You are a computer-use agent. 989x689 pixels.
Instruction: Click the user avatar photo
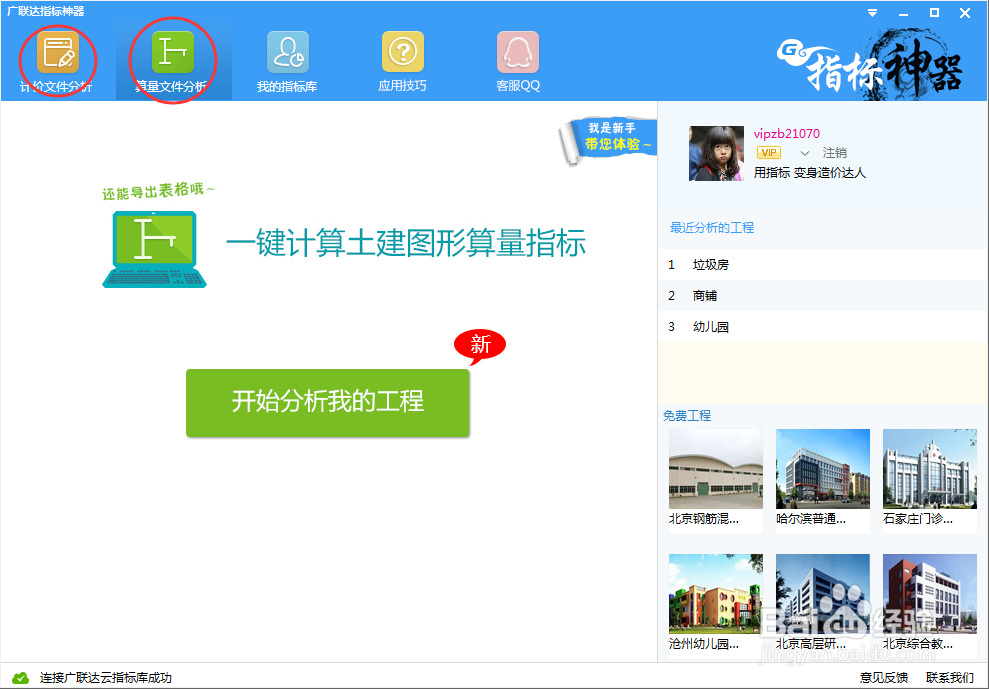tap(716, 153)
